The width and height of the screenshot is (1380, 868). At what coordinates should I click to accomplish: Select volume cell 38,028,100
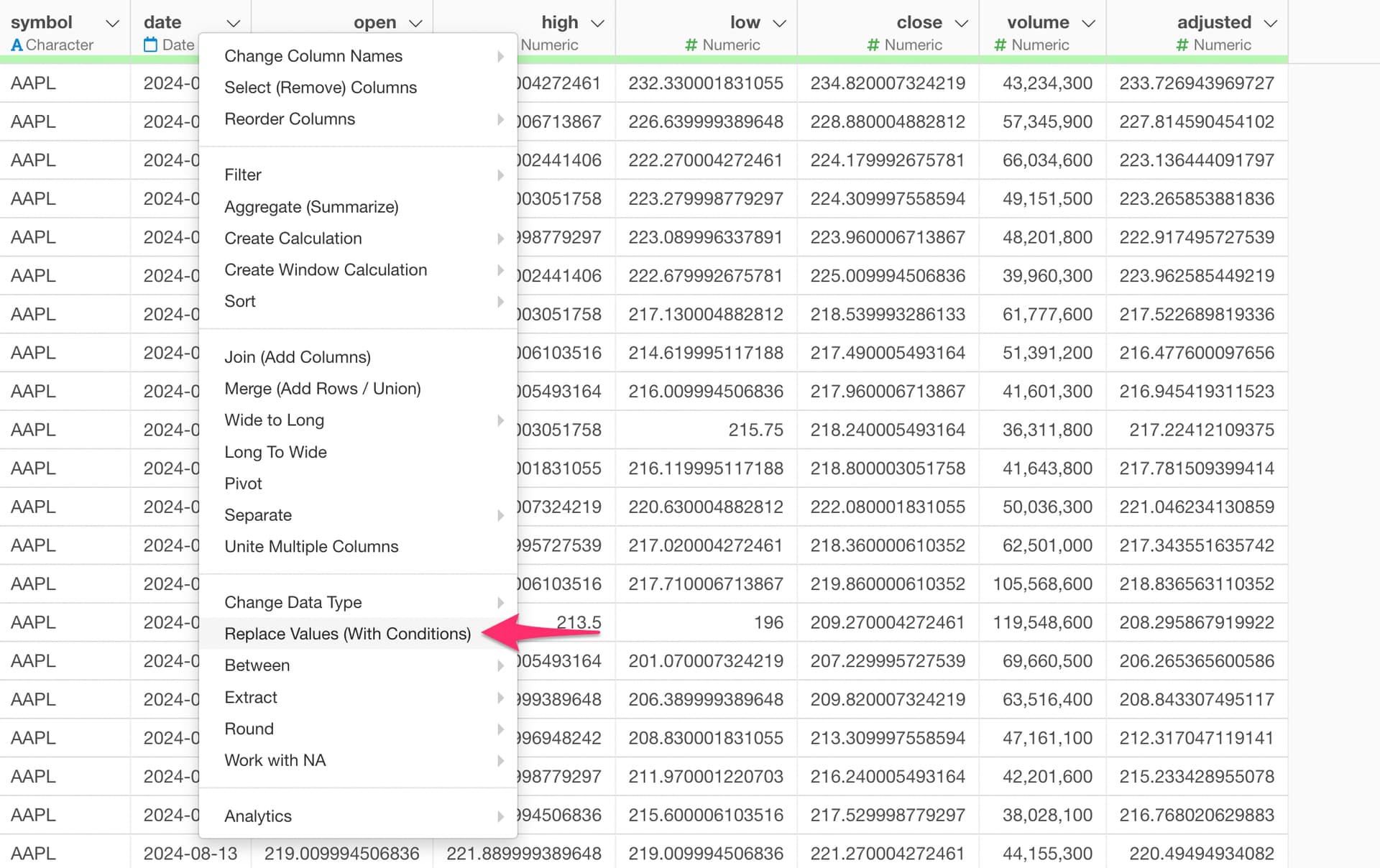pos(1042,815)
